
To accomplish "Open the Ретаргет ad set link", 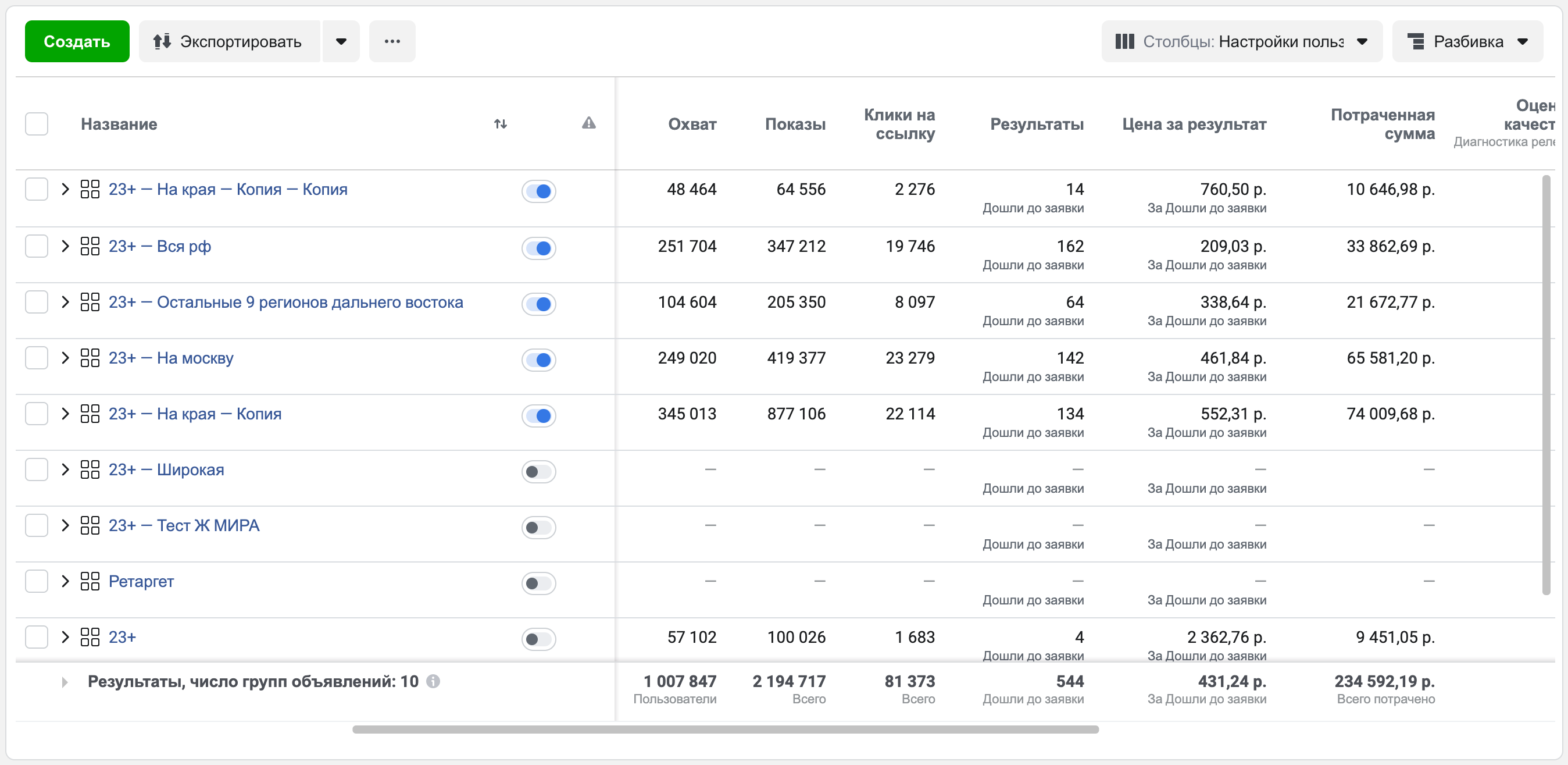I will coord(141,581).
